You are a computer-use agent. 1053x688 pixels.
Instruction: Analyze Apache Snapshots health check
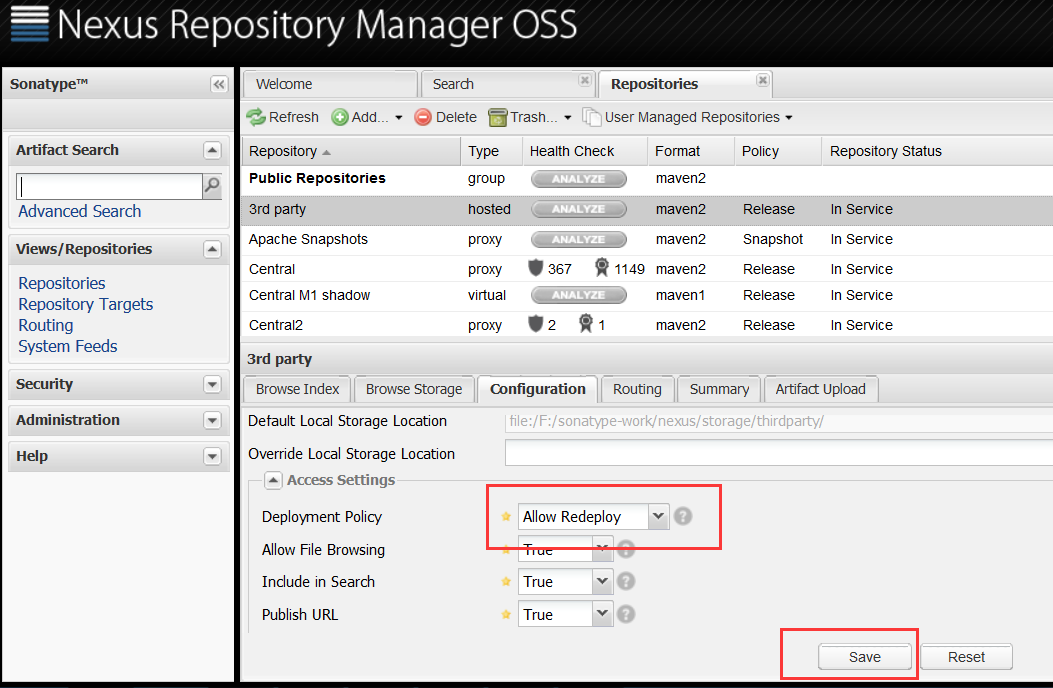click(578, 239)
